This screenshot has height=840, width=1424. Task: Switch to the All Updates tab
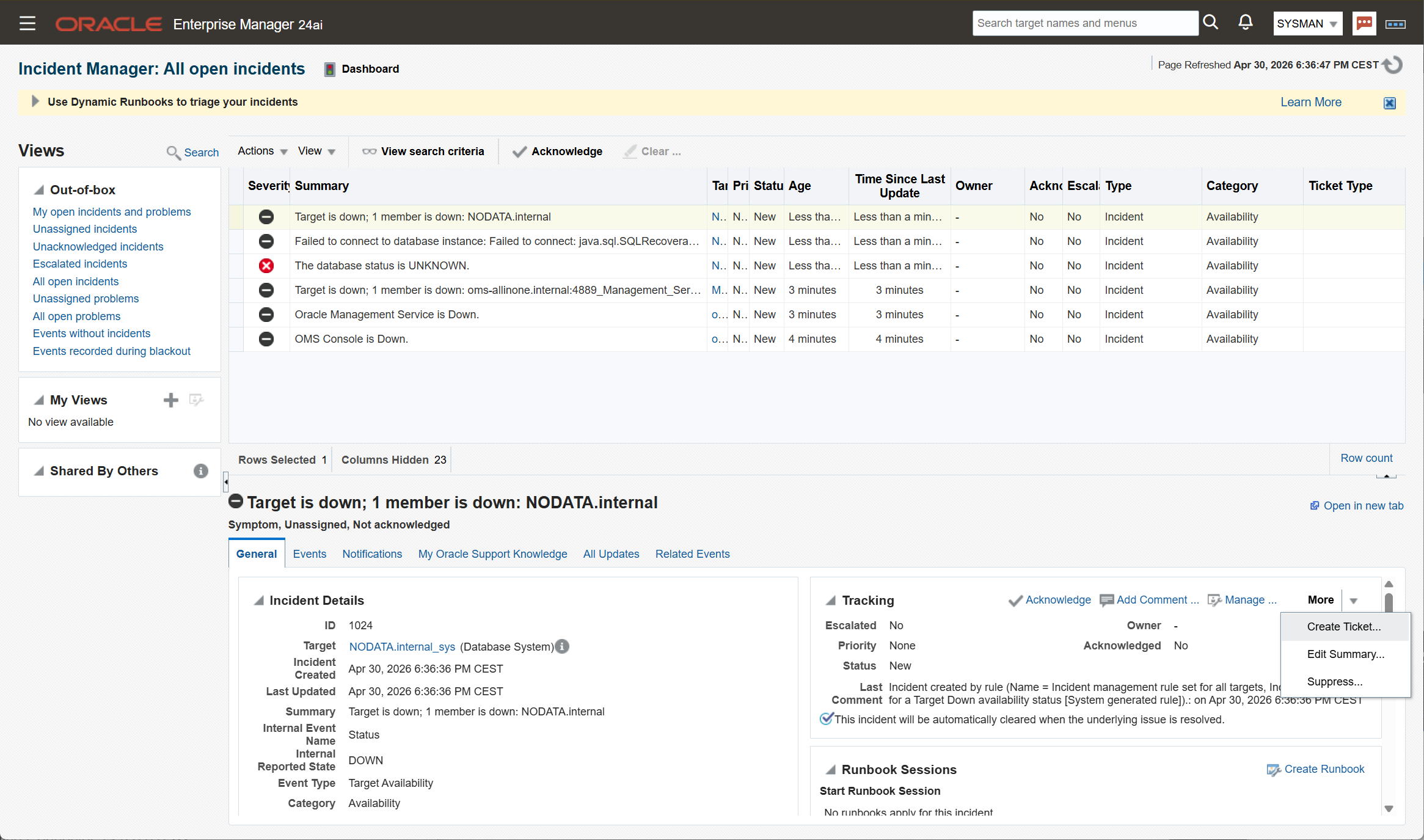click(611, 554)
